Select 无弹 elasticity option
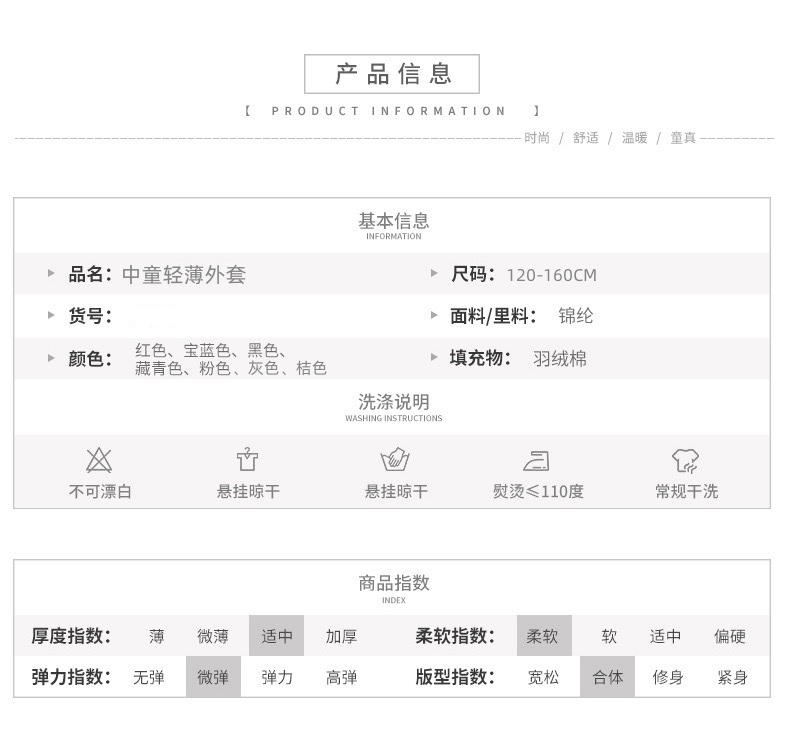The width and height of the screenshot is (790, 729). [149, 677]
